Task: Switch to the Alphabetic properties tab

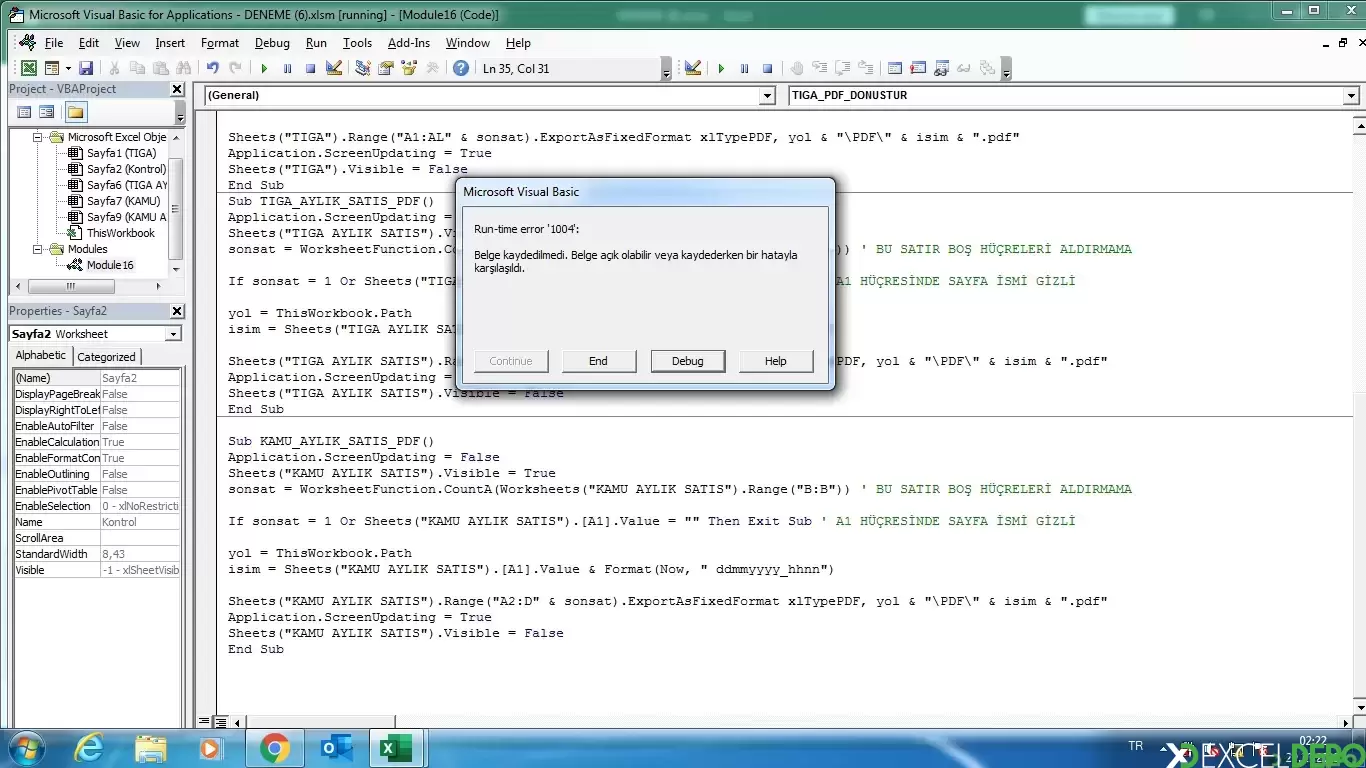Action: point(41,356)
